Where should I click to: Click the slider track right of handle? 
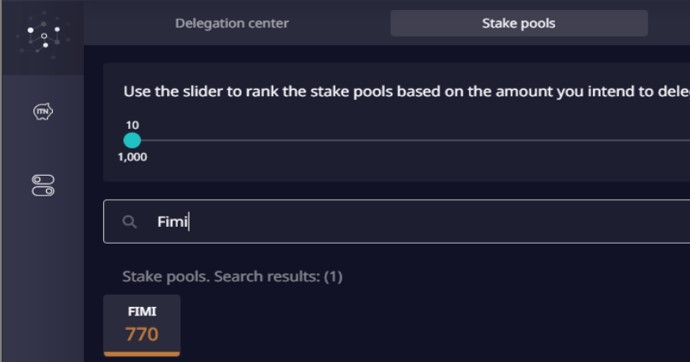pos(415,141)
